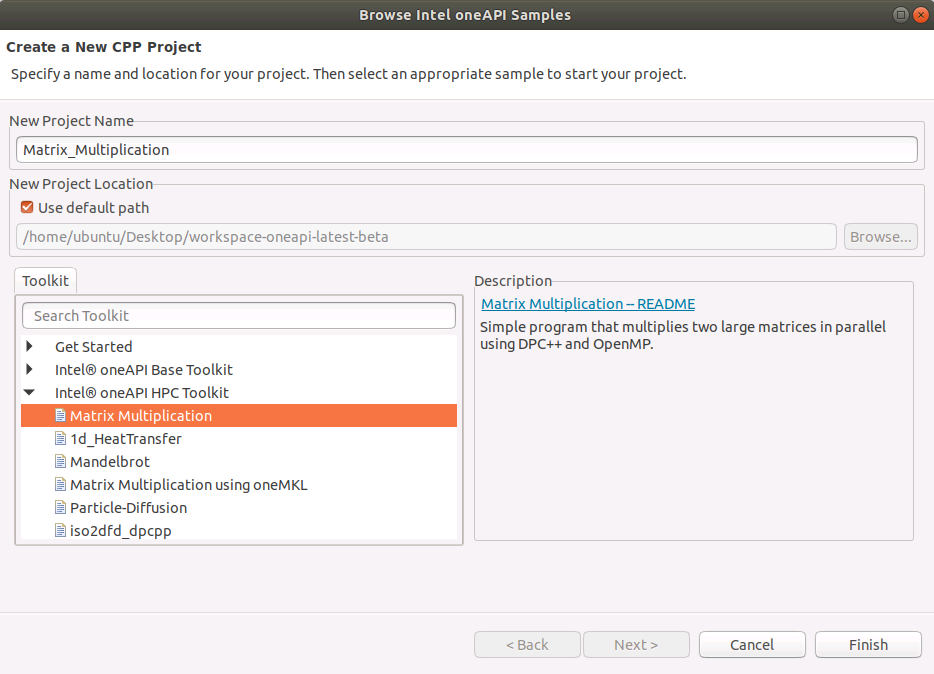Click the oneMKL matrix sample file icon
The image size is (934, 674).
(60, 484)
